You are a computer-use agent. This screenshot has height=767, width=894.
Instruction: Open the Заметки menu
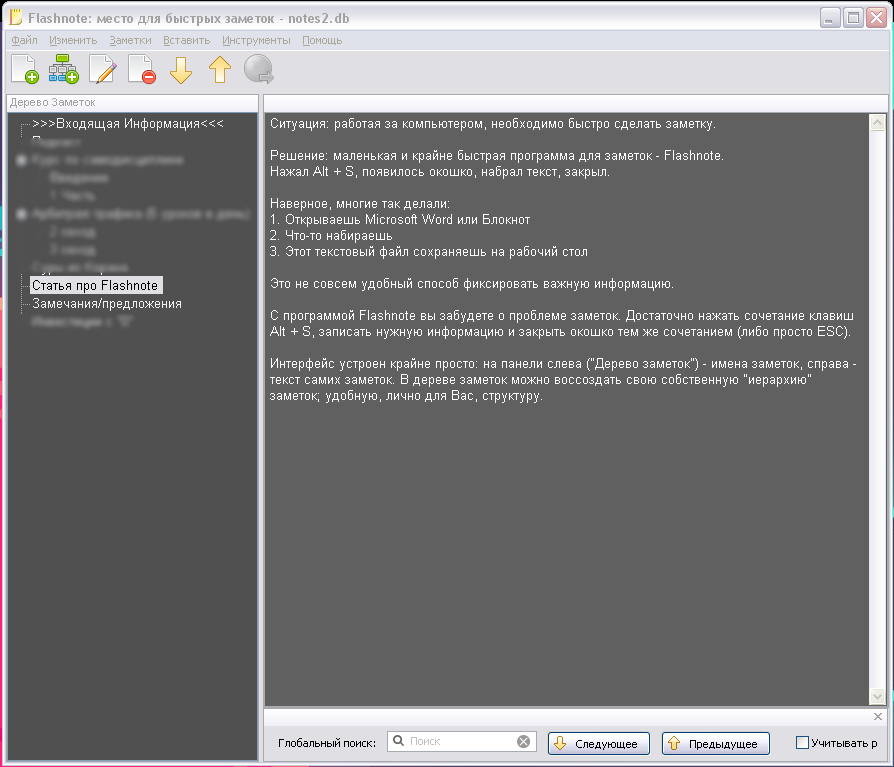tap(131, 40)
